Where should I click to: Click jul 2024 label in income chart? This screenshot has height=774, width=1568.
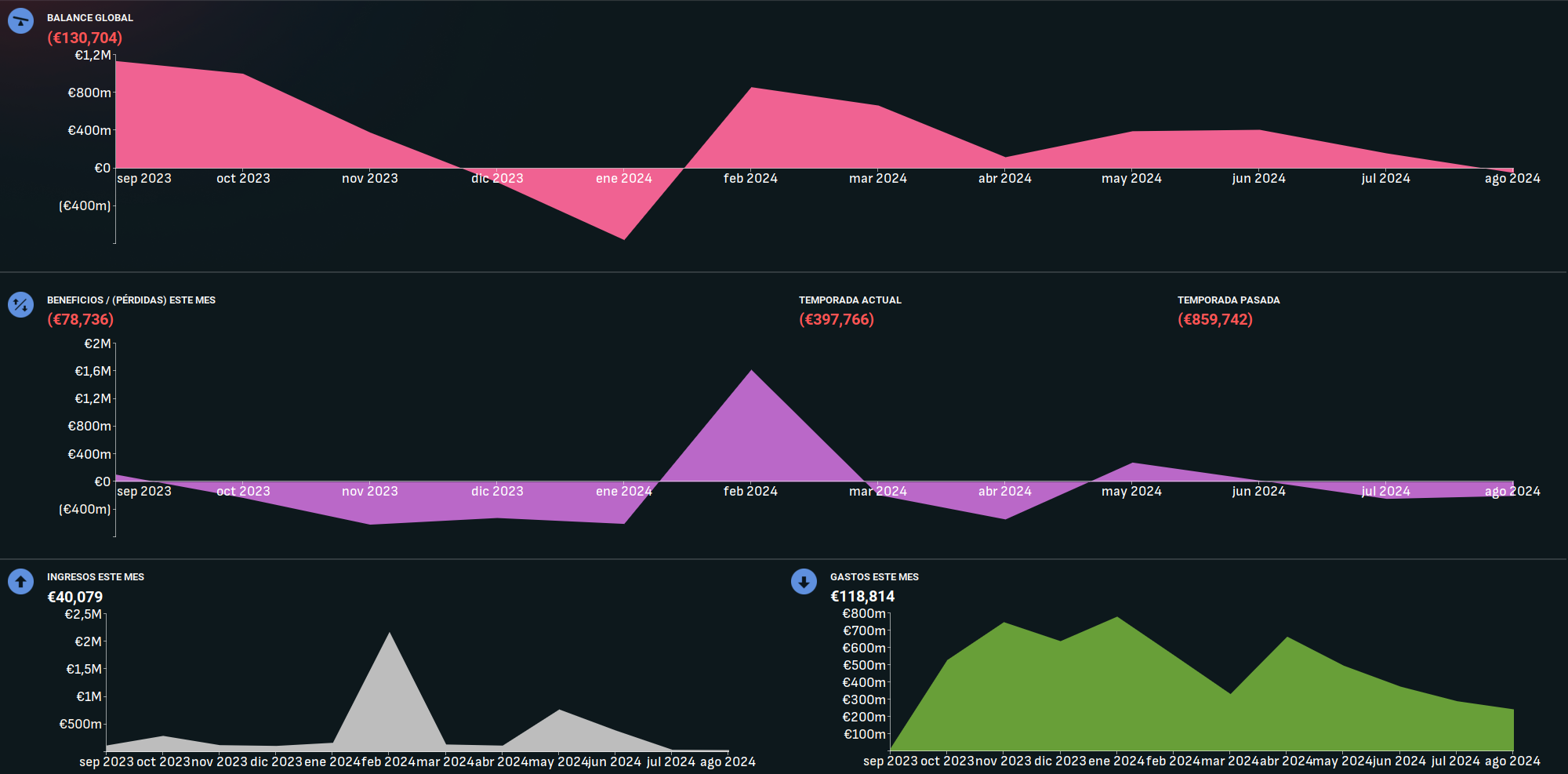[x=671, y=762]
